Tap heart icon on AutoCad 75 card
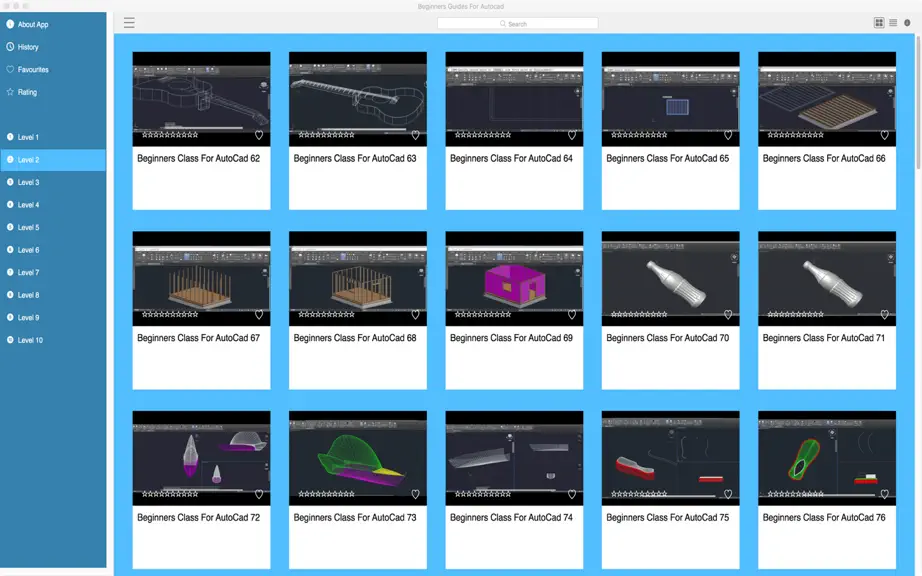The image size is (922, 576). 728,495
